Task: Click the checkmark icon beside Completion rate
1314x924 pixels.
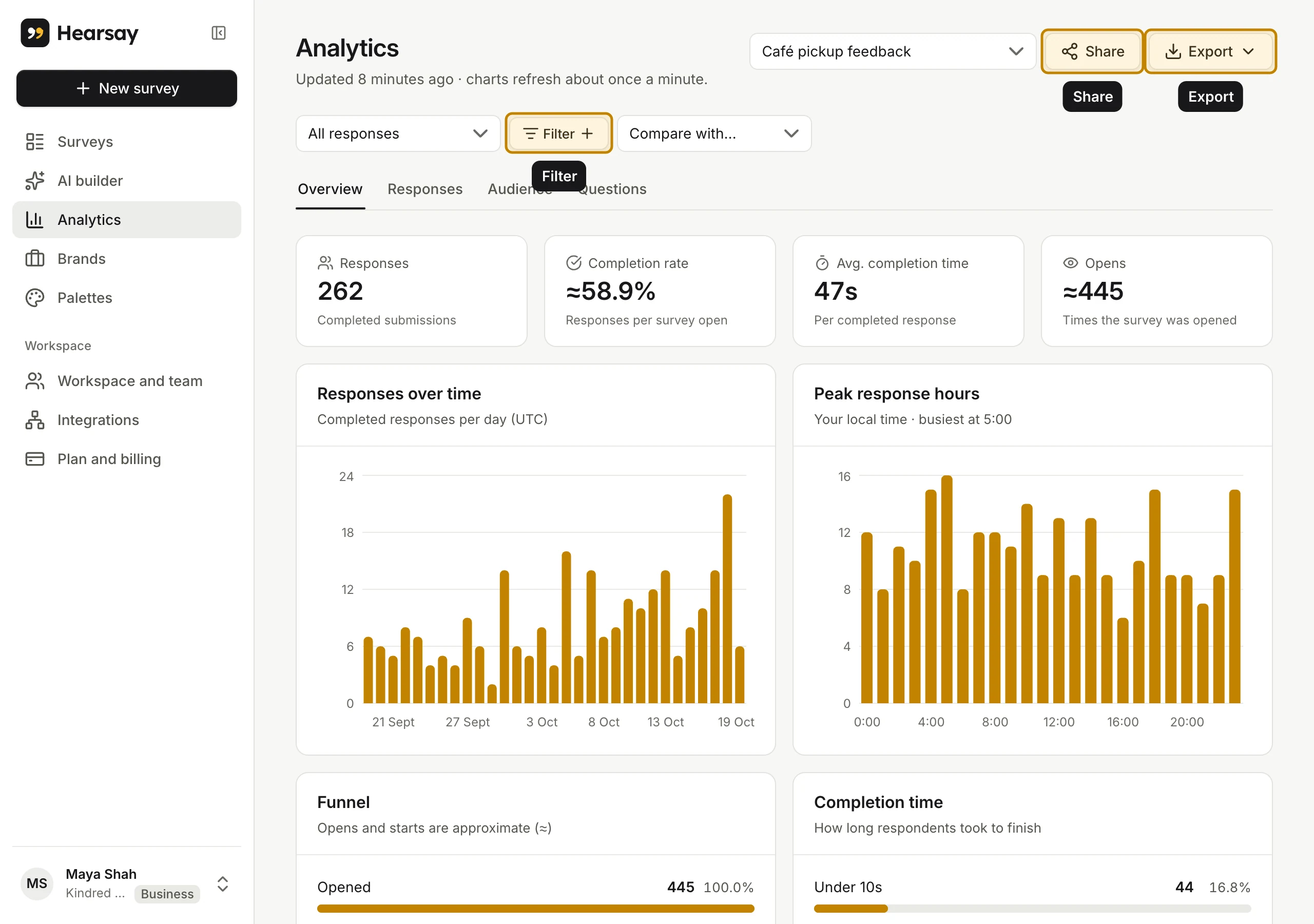Action: click(x=573, y=263)
